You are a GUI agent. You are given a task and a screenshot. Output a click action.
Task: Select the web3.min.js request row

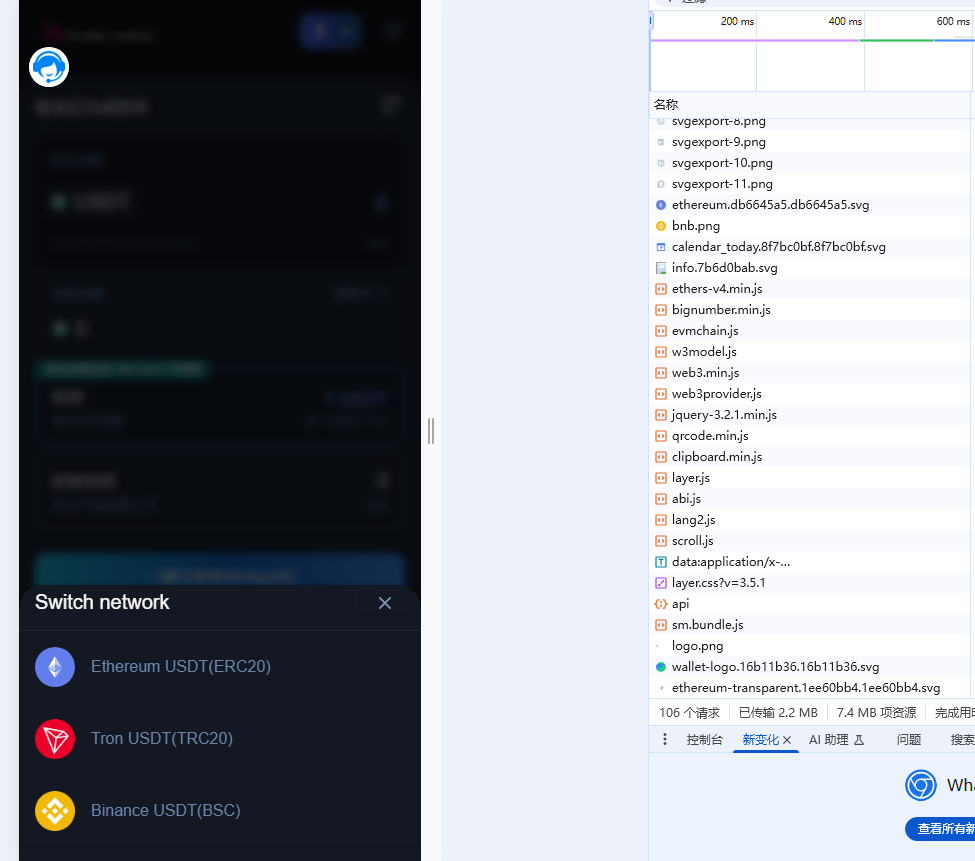pos(705,373)
